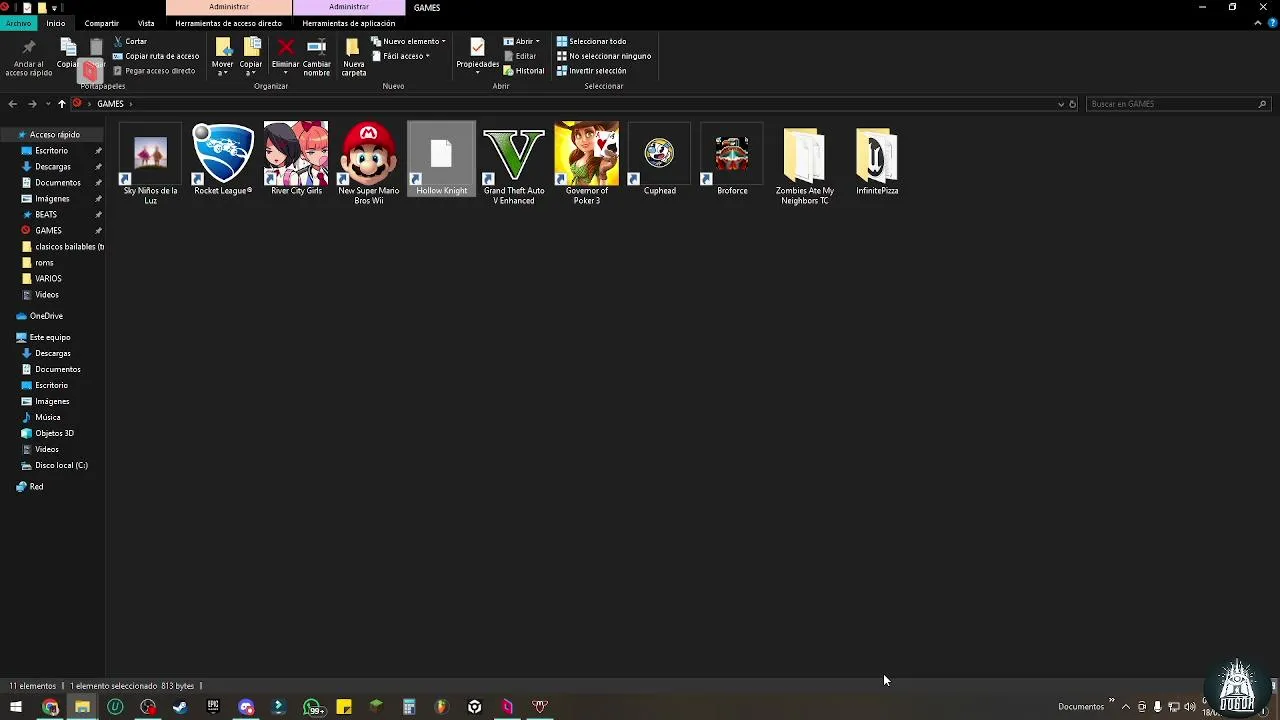
Task: Select Grand Theft Auto V Enhanced shortcut
Action: (x=514, y=163)
